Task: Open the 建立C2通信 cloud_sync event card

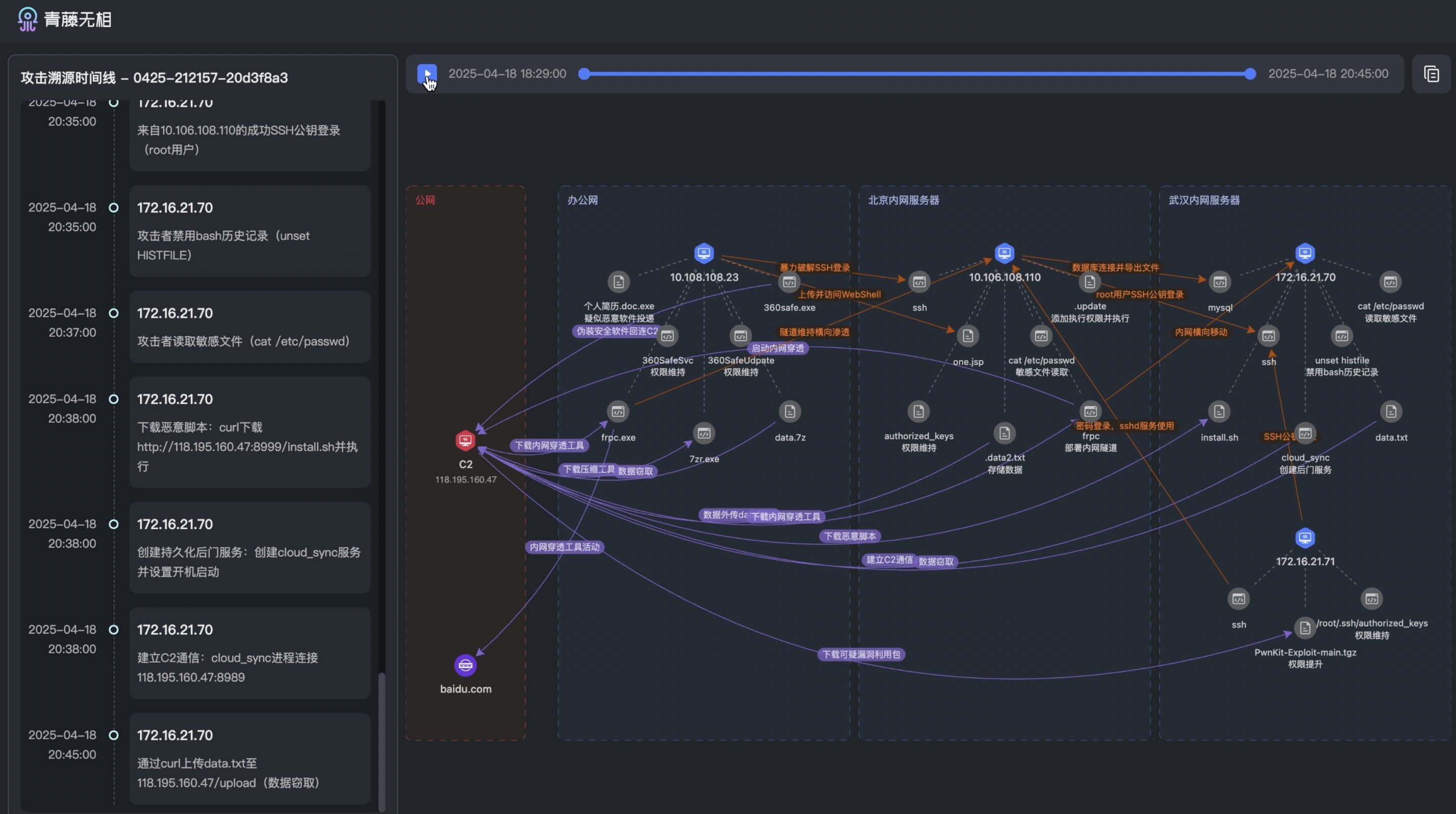Action: pyautogui.click(x=250, y=653)
